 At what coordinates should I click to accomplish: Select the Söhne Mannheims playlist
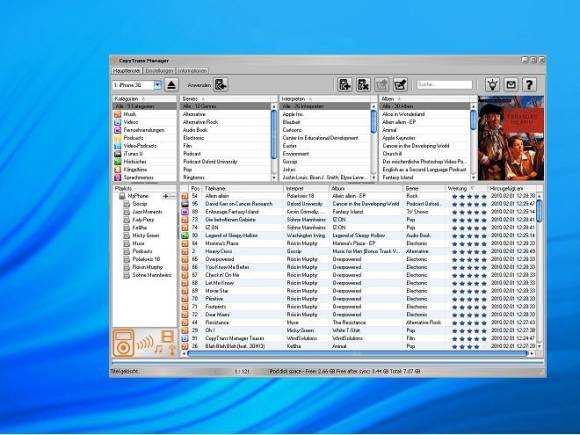click(152, 275)
